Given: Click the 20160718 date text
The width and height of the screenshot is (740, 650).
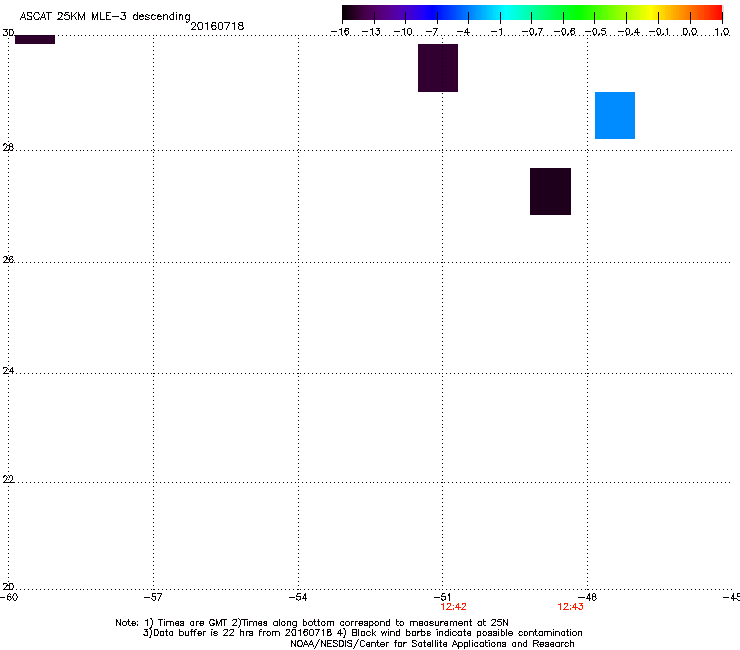Looking at the screenshot, I should click(217, 26).
